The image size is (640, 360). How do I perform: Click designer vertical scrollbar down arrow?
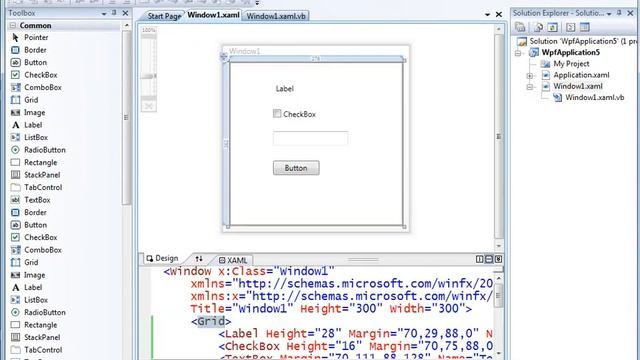(499, 246)
